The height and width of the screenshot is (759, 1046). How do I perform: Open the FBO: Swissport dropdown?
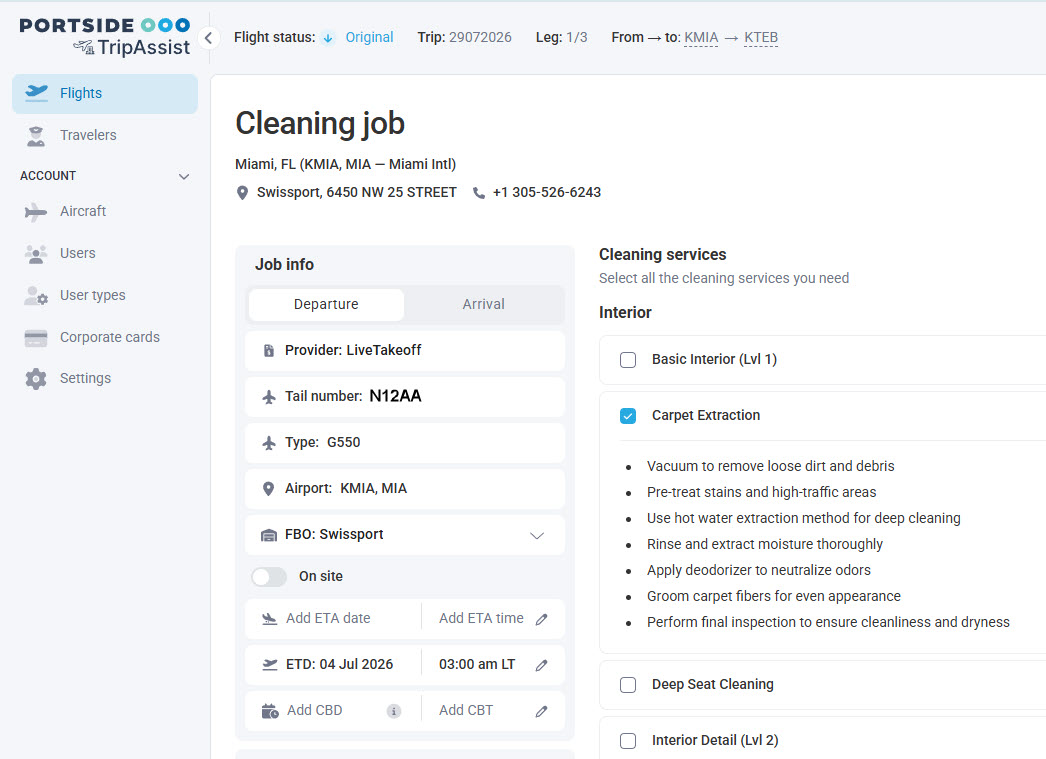tap(405, 535)
